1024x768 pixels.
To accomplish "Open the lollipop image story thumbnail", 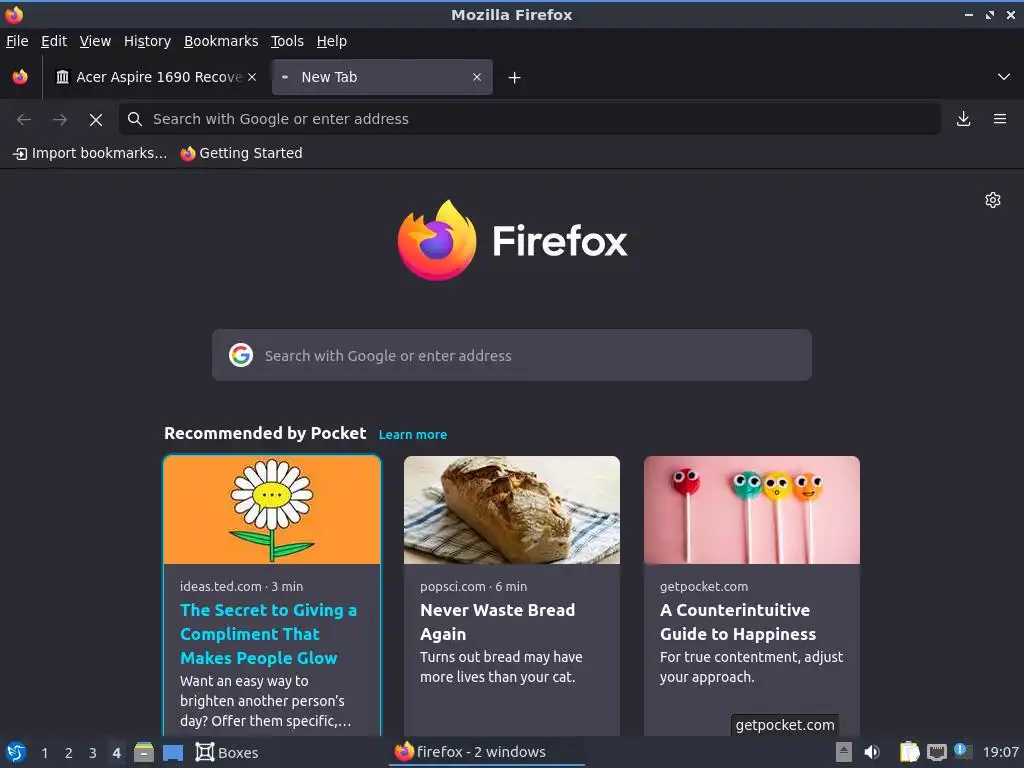I will (752, 510).
